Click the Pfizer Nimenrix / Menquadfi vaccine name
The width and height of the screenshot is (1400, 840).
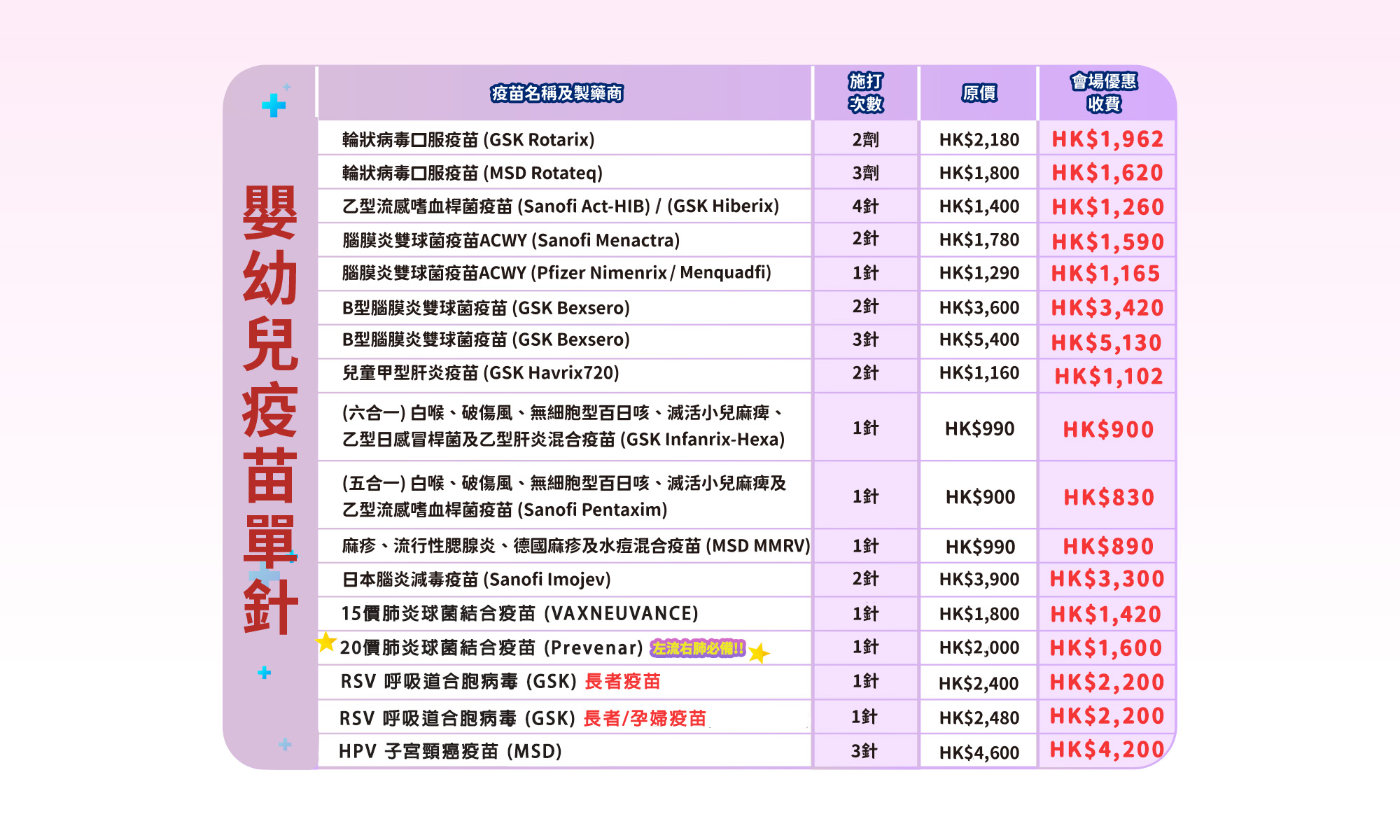click(556, 272)
